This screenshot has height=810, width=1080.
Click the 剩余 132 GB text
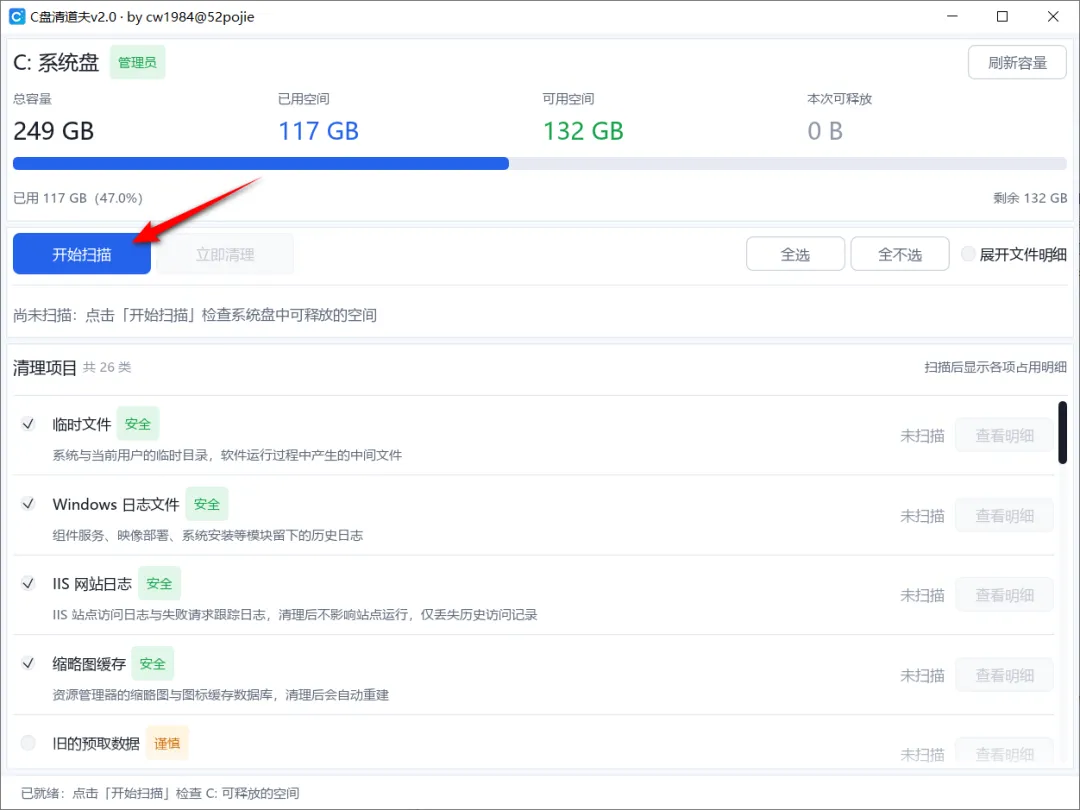click(1030, 198)
